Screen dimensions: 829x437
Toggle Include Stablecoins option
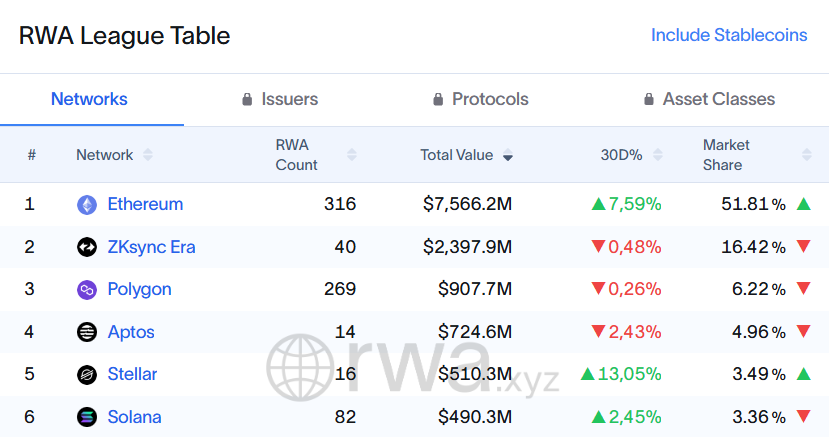729,35
